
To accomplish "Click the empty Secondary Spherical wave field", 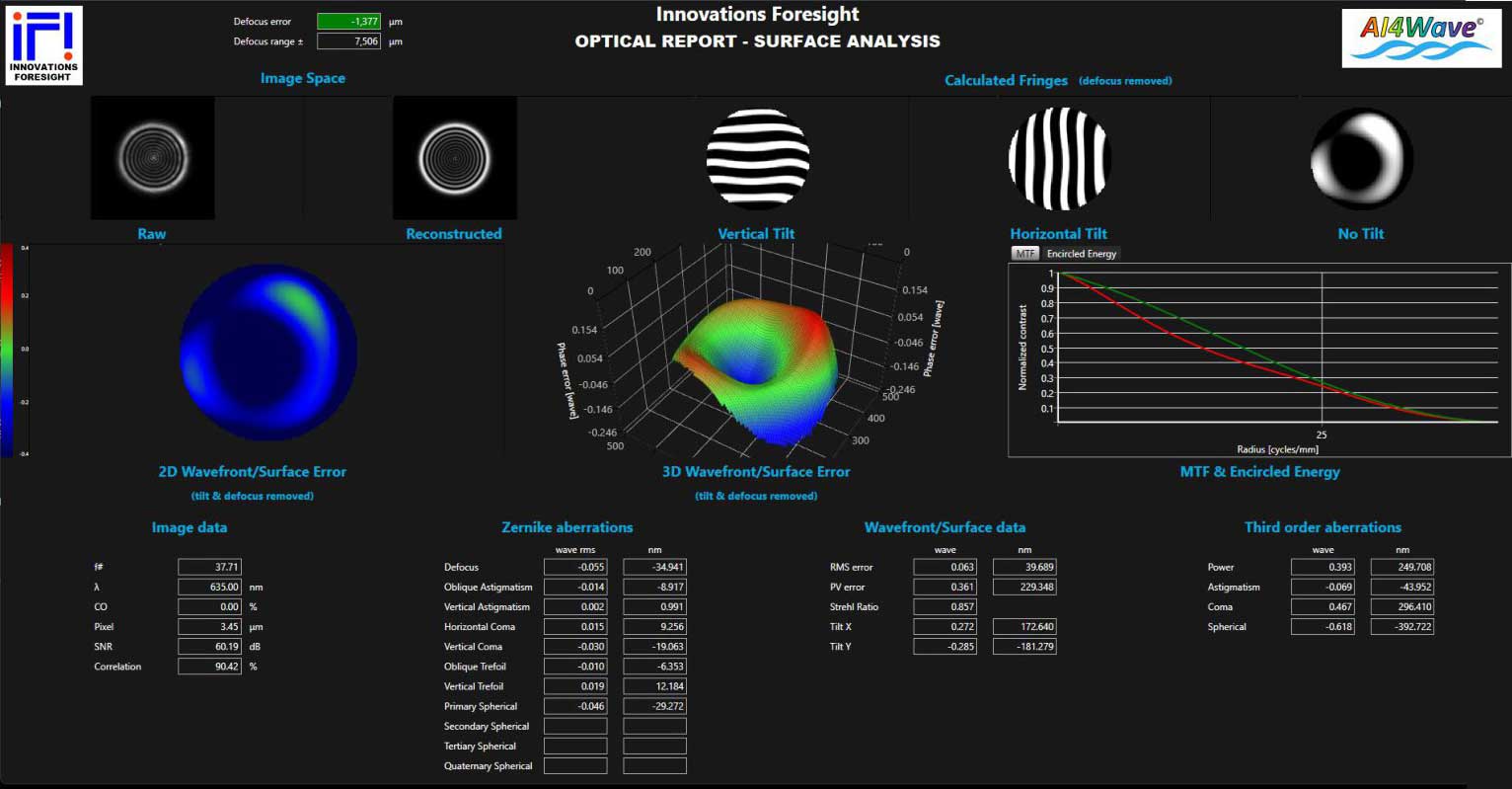I will pyautogui.click(x=575, y=726).
